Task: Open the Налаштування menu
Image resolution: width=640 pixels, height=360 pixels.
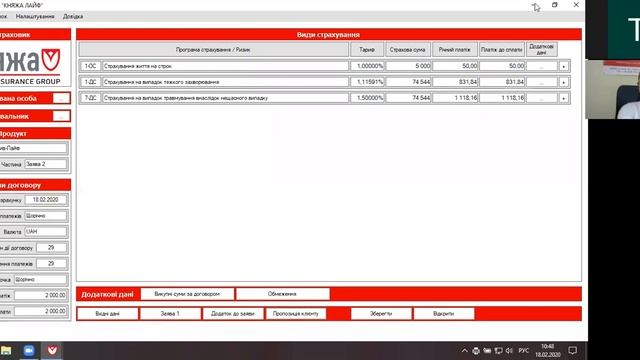Action: click(35, 16)
